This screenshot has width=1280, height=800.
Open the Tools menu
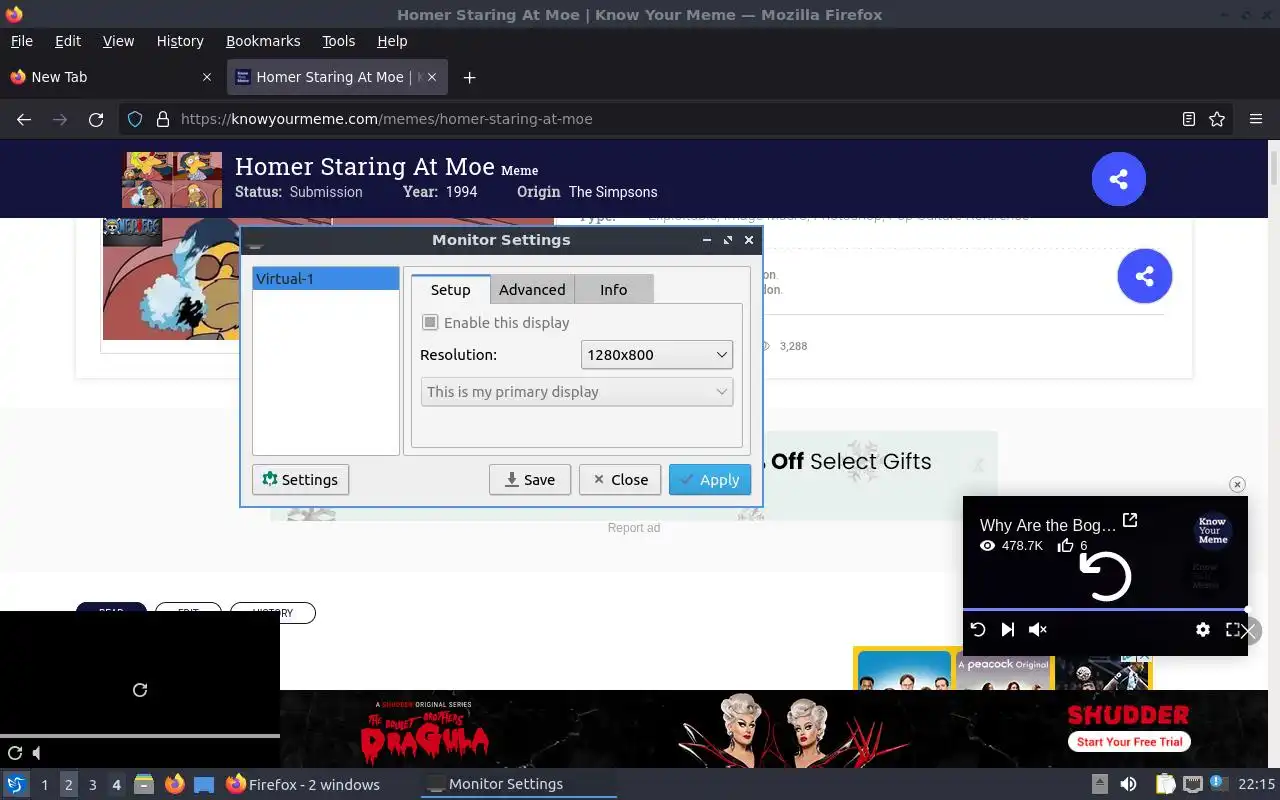(338, 41)
